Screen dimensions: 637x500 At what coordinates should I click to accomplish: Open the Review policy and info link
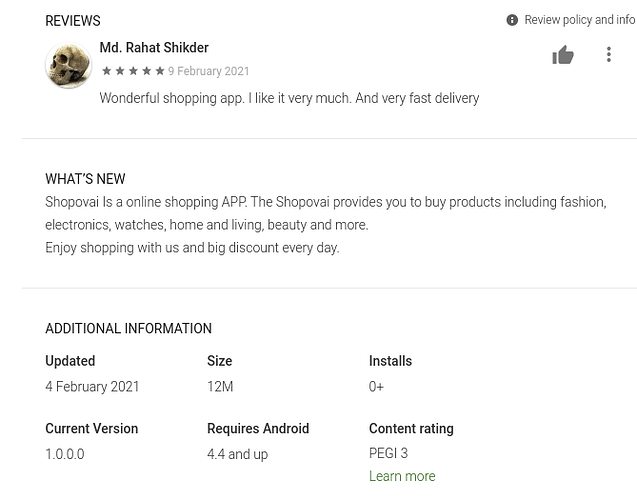click(579, 20)
